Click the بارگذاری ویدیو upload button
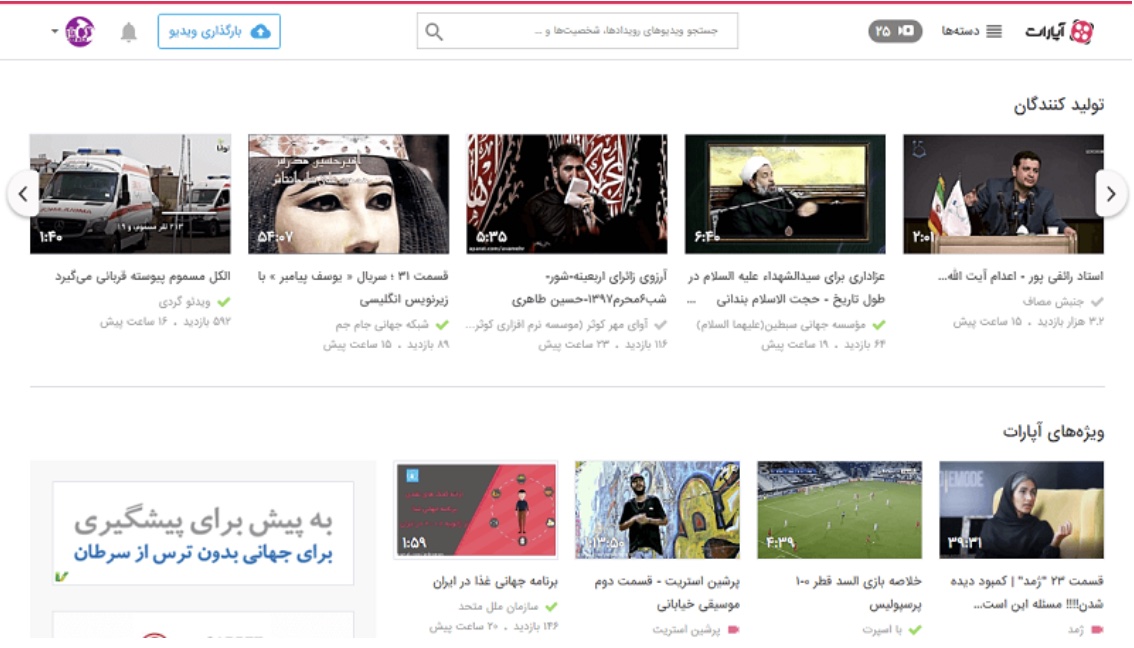1134x648 pixels. (222, 30)
